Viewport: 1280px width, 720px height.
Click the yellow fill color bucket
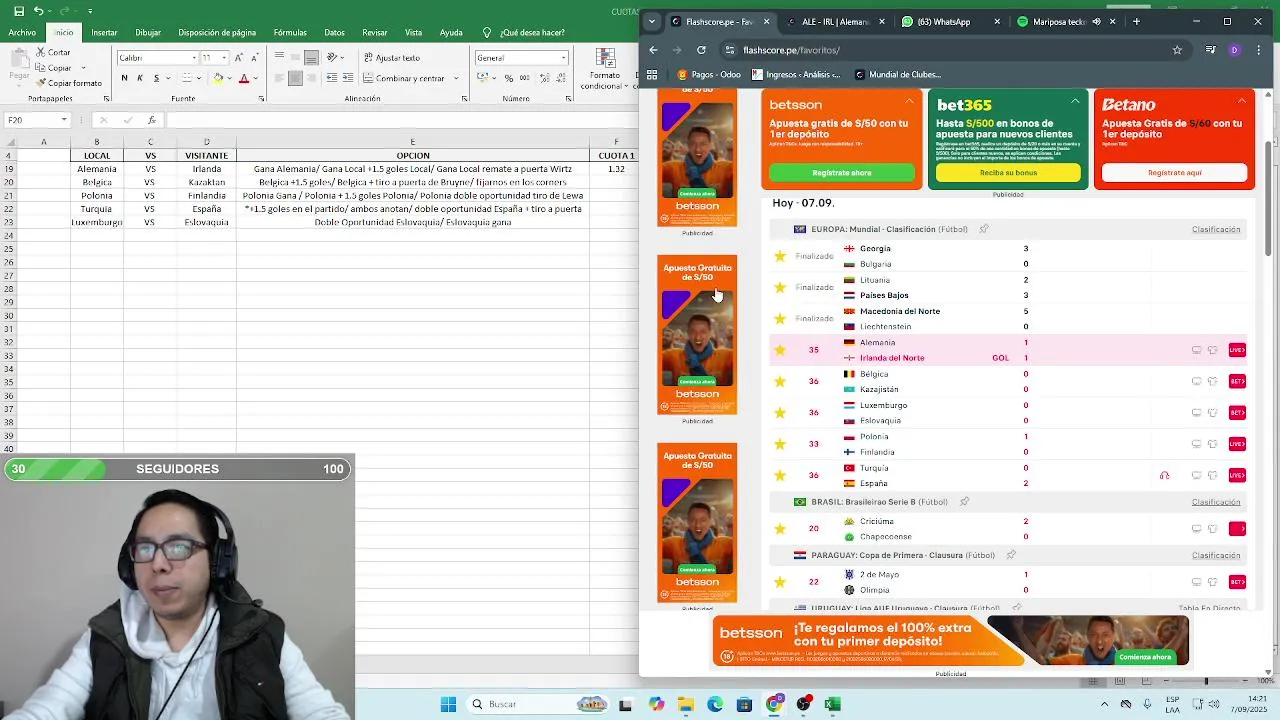tap(217, 78)
